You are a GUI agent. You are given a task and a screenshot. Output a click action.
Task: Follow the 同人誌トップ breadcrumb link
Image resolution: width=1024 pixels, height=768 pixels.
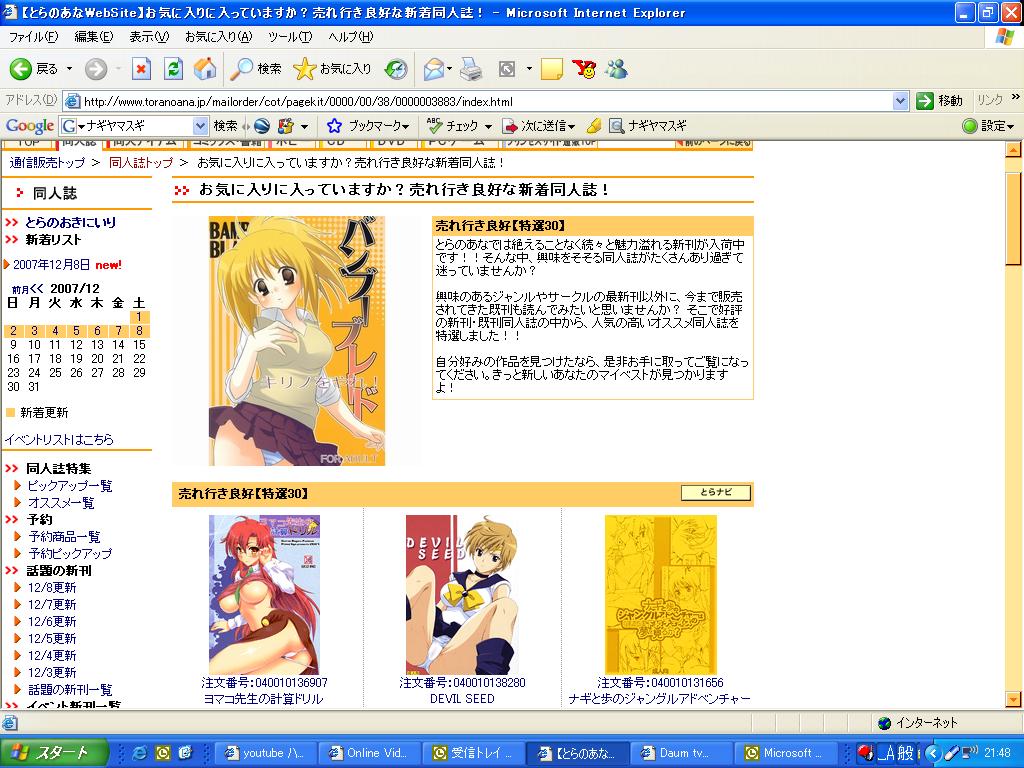click(x=141, y=163)
